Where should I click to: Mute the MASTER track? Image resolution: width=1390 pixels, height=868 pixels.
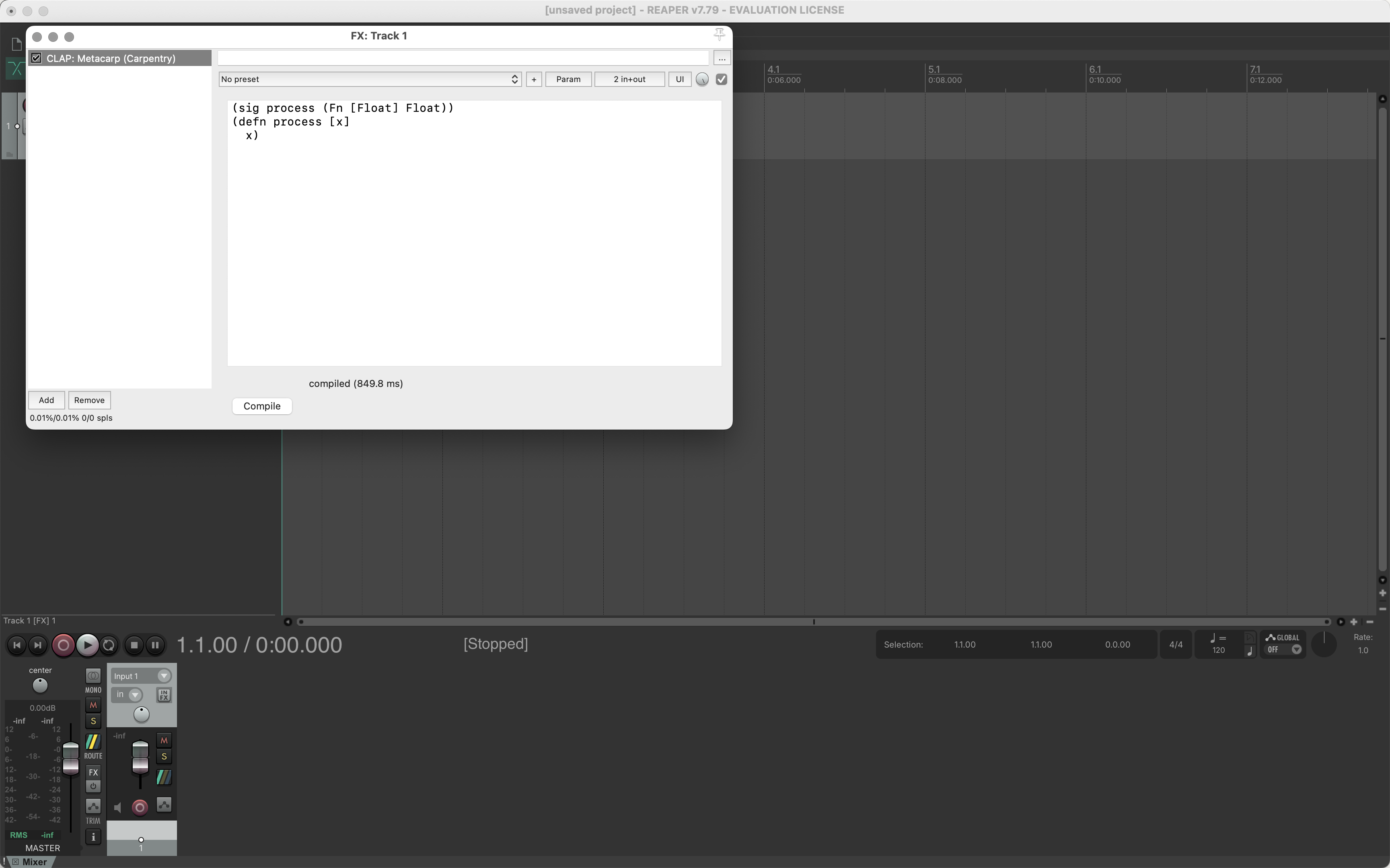point(93,705)
